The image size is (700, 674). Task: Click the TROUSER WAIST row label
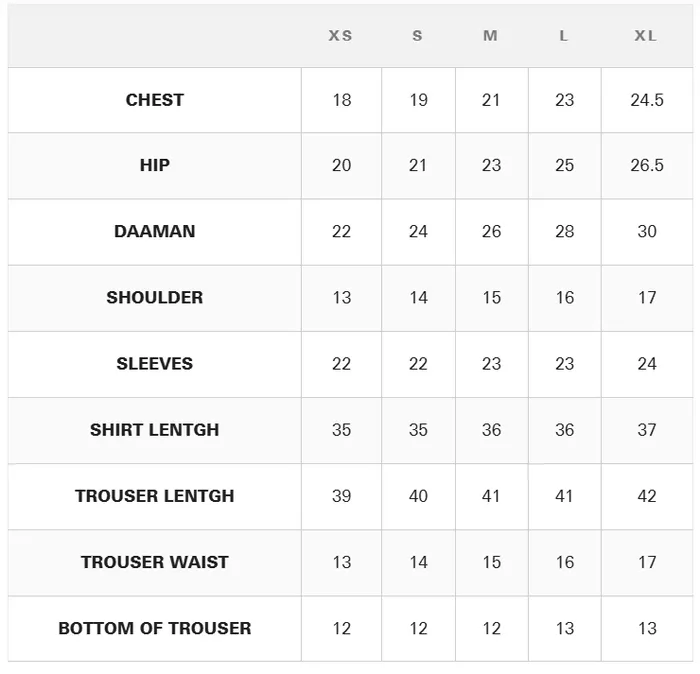coord(155,562)
